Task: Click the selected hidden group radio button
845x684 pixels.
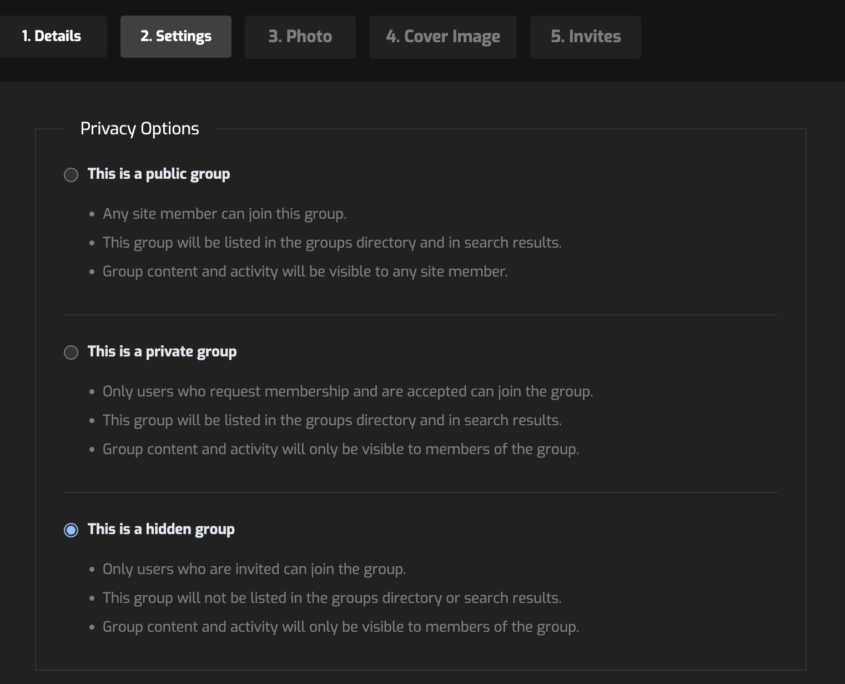Action: pos(71,530)
